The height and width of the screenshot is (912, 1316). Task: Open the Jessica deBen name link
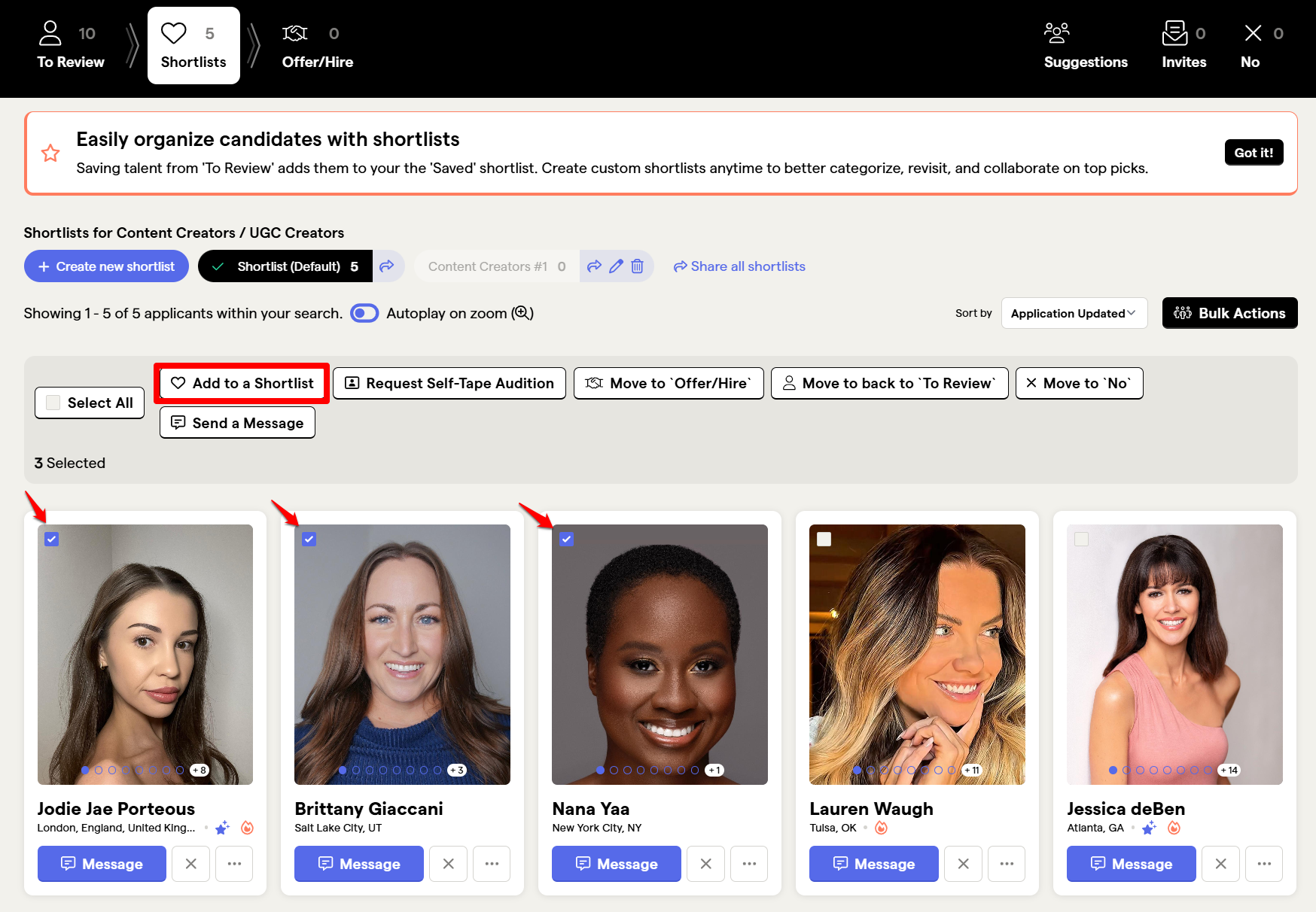click(1126, 809)
